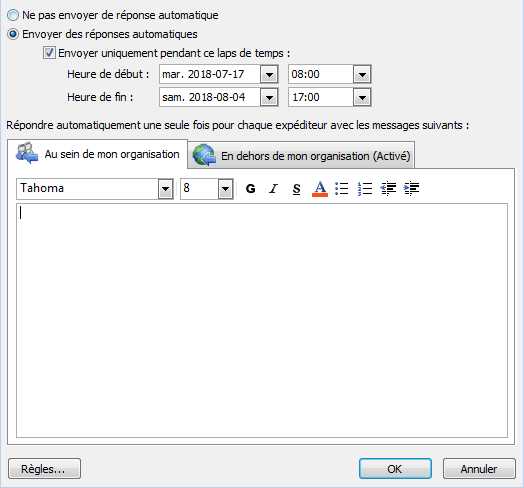
Task: Expand the font size 8 dropdown
Action: click(x=226, y=189)
